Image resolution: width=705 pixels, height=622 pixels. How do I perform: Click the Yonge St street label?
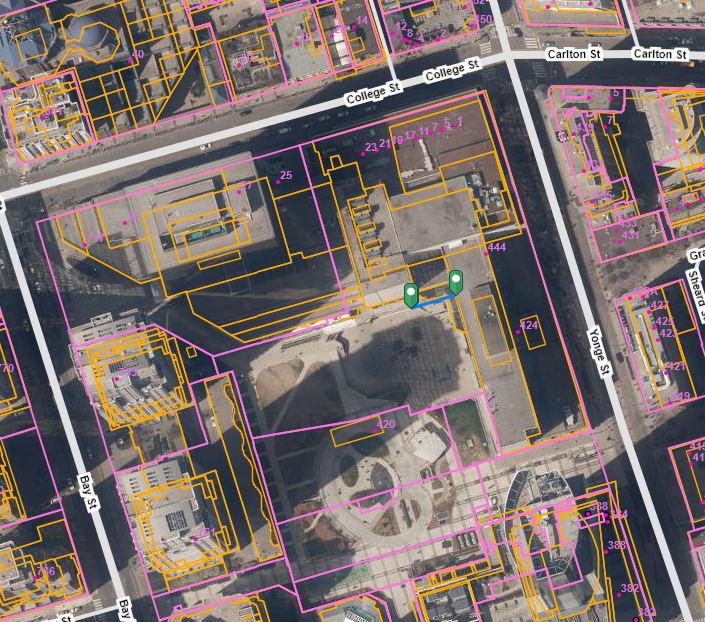click(x=599, y=353)
